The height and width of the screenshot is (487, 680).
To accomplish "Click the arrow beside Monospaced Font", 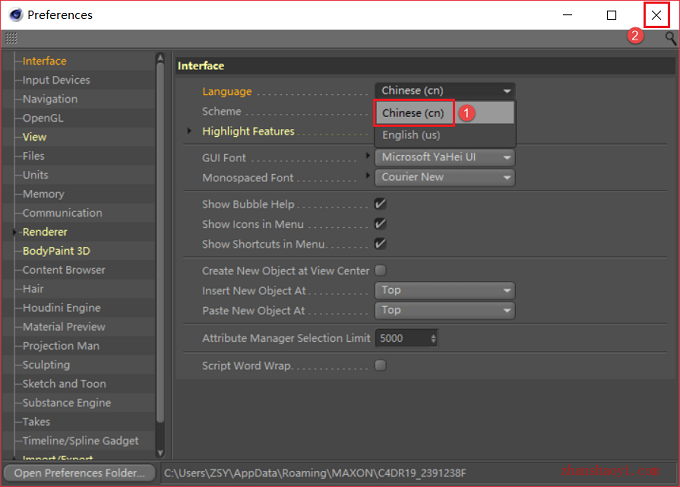I will pyautogui.click(x=367, y=175).
